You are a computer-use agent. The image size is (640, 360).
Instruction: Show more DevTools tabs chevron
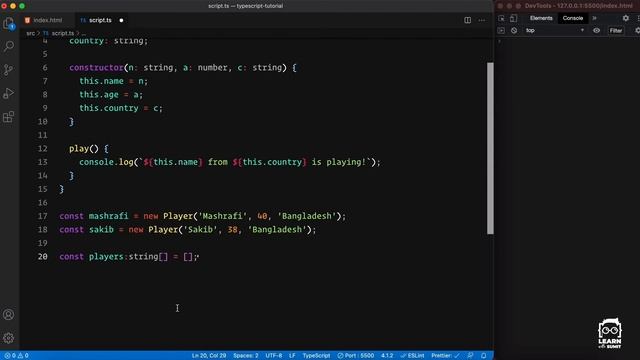coord(594,18)
